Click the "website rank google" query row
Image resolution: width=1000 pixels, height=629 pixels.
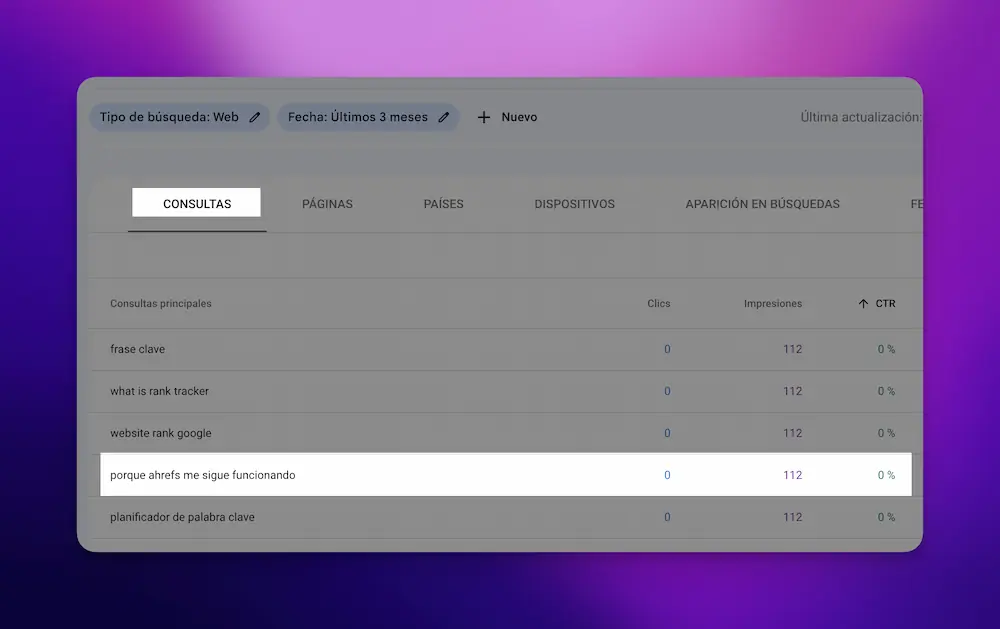[x=161, y=433]
